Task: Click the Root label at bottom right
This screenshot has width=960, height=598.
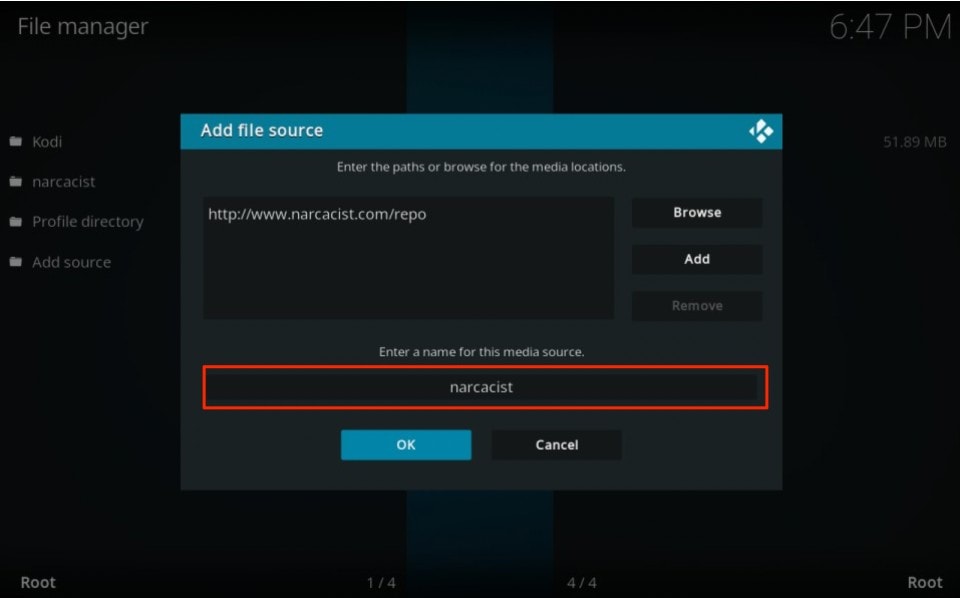Action: (x=925, y=582)
